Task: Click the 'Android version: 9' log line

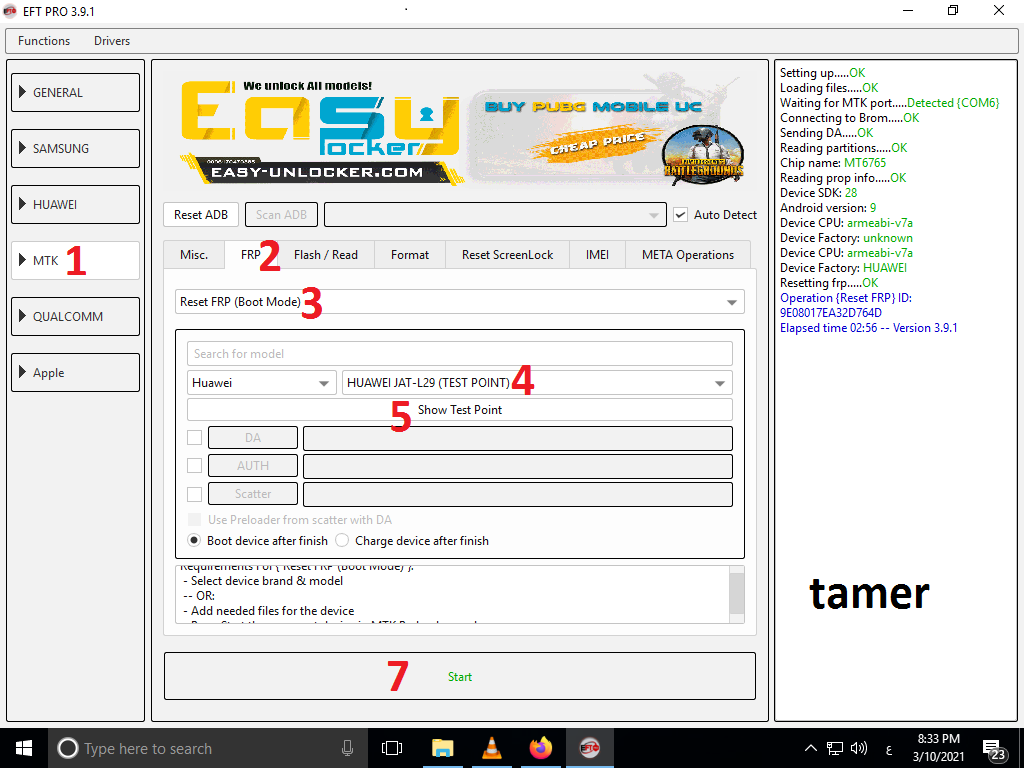Action: 828,208
